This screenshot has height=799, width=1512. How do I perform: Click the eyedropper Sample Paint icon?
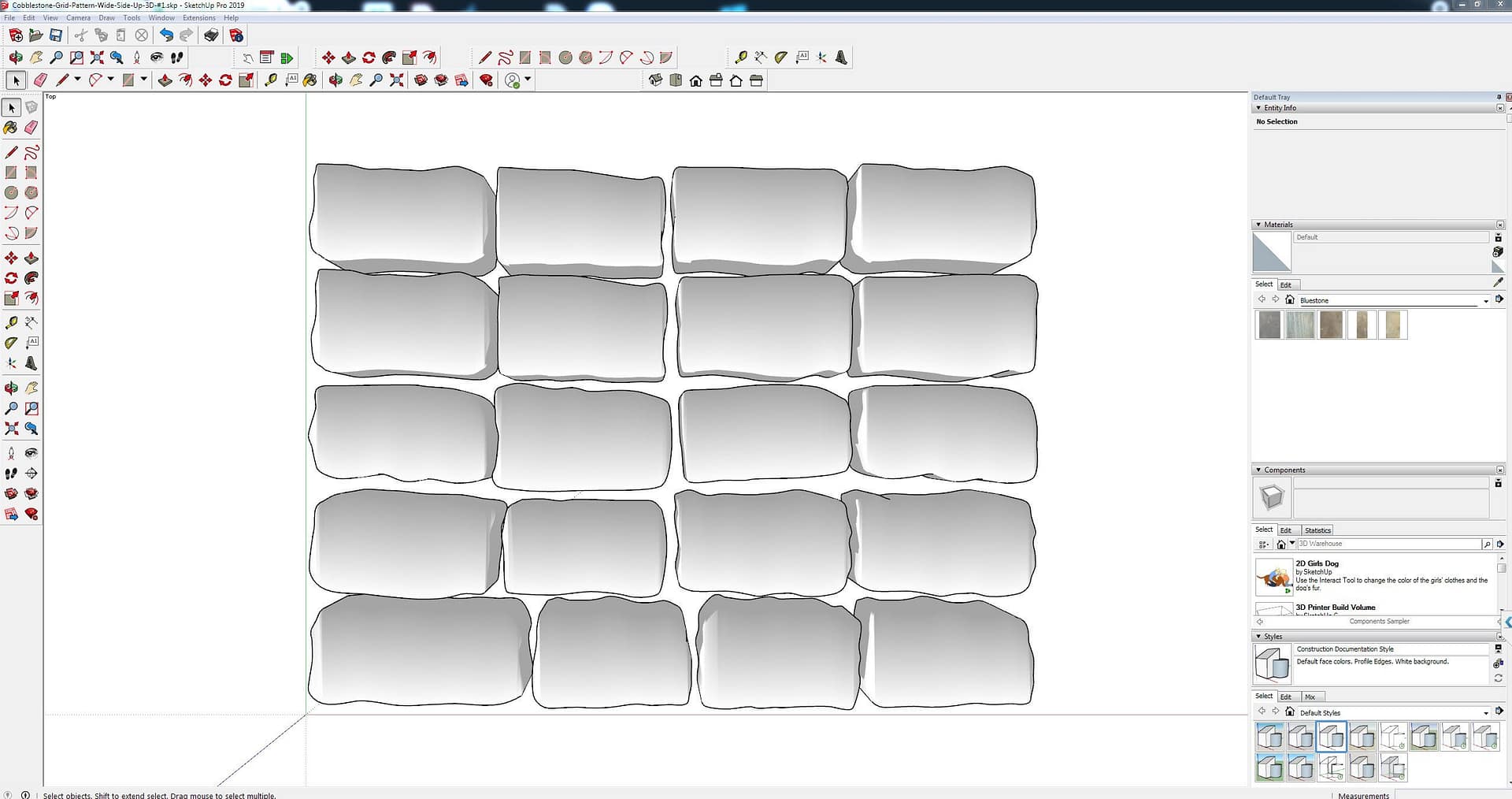tap(1498, 282)
